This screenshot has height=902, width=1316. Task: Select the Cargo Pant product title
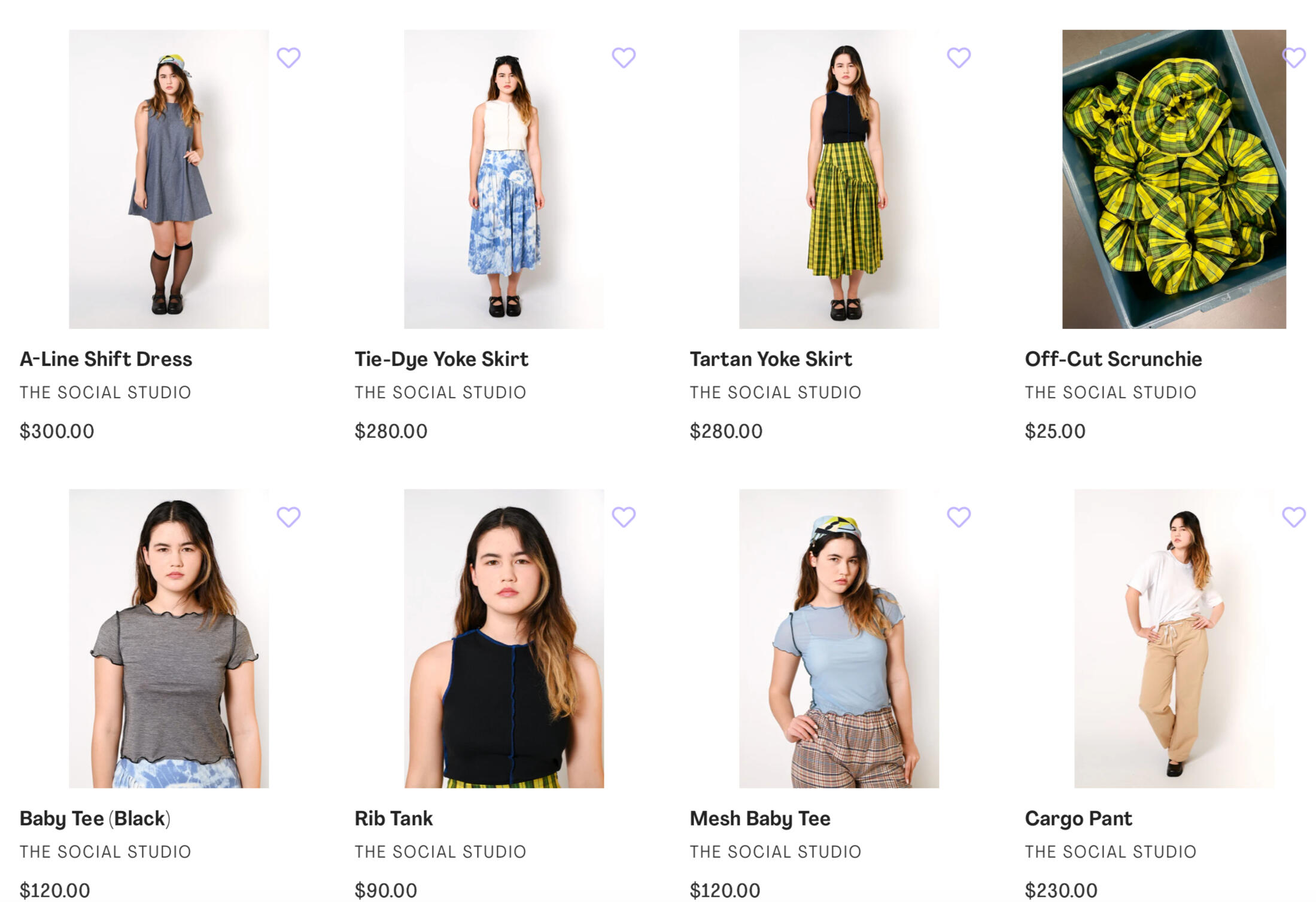(1078, 818)
